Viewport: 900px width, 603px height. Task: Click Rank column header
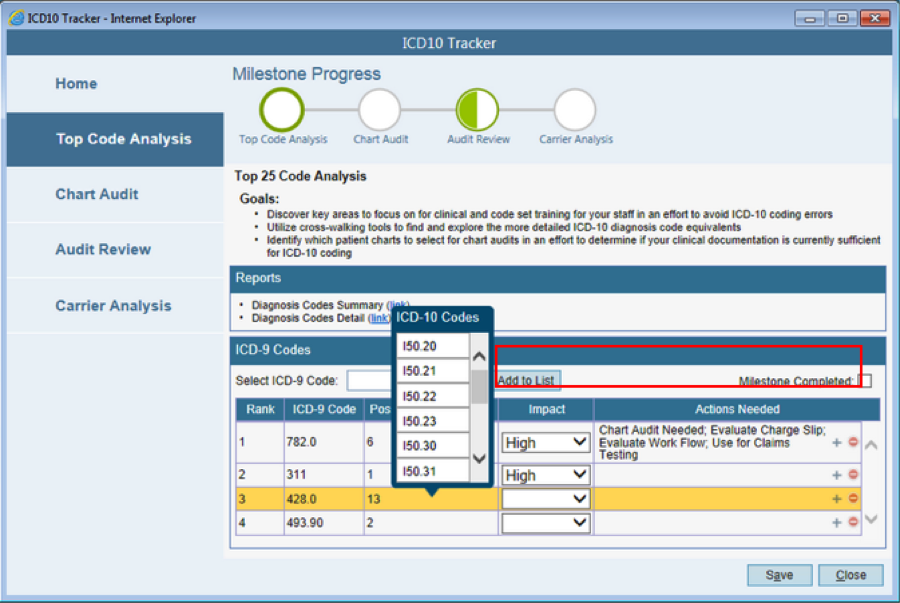coord(261,410)
